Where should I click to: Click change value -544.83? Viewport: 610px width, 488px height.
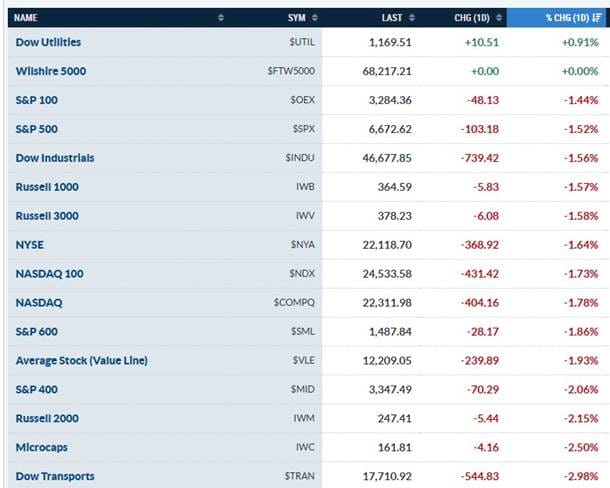click(x=480, y=476)
